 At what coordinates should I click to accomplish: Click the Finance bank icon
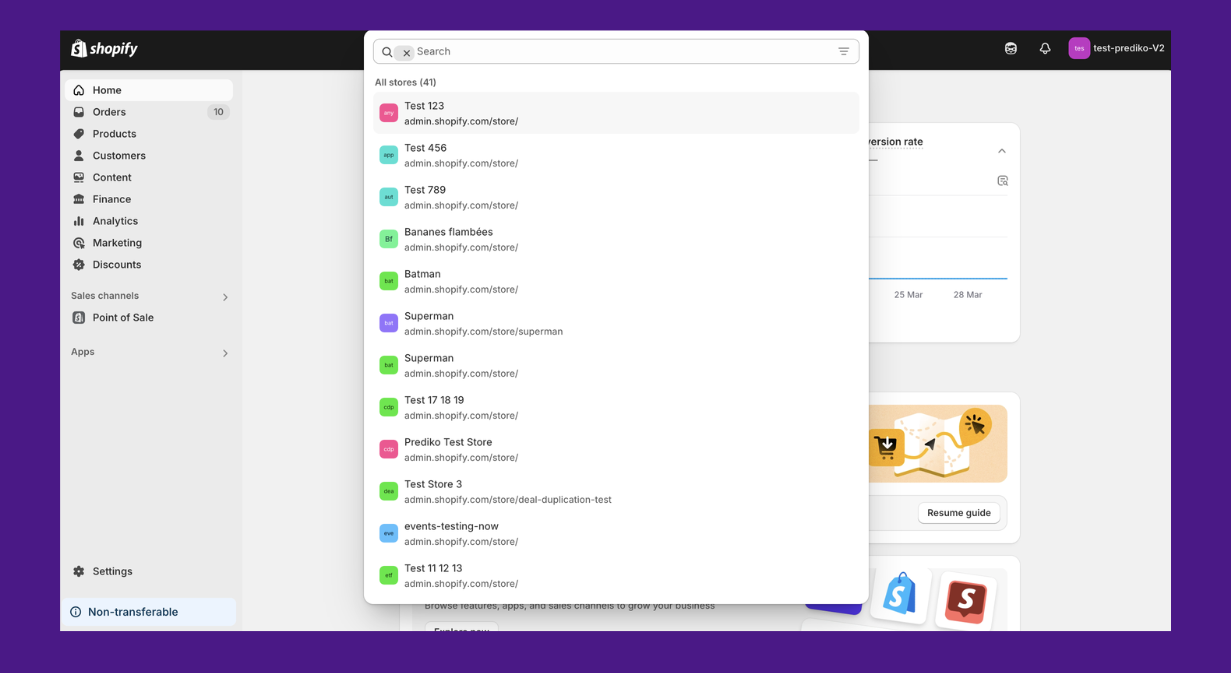(79, 199)
